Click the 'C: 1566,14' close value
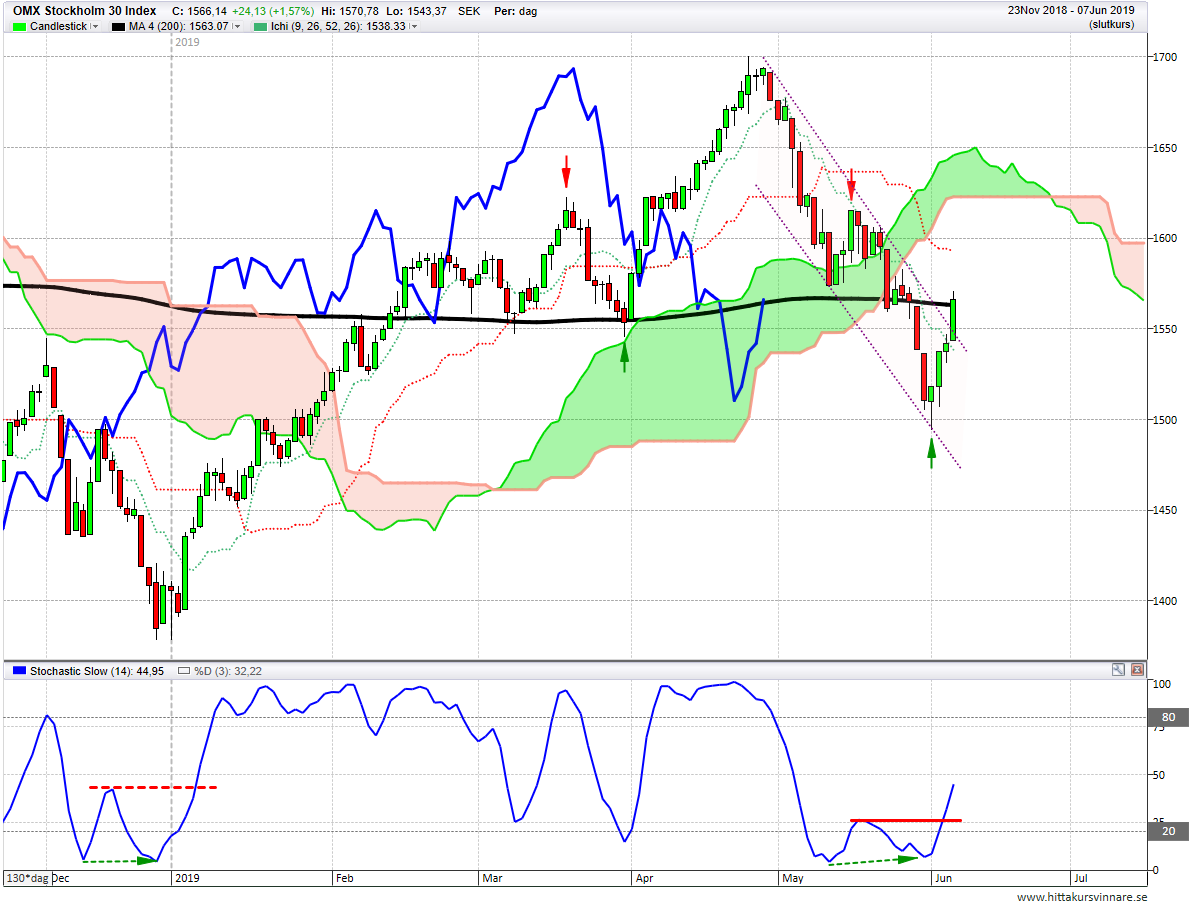 (199, 11)
